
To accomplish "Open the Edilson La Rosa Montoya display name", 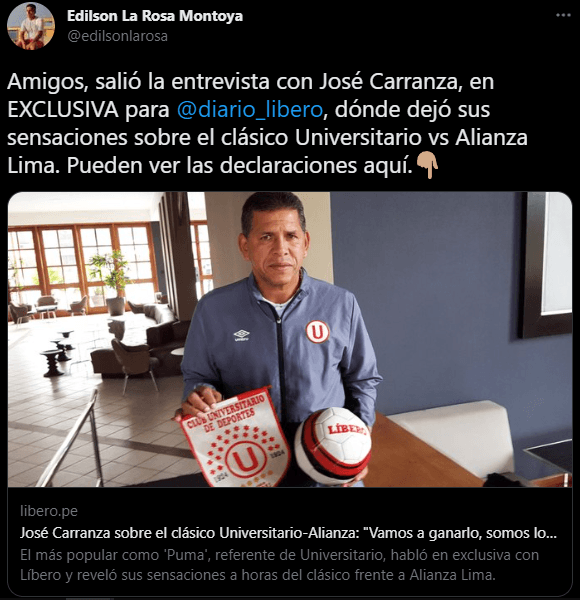I will pyautogui.click(x=155, y=16).
